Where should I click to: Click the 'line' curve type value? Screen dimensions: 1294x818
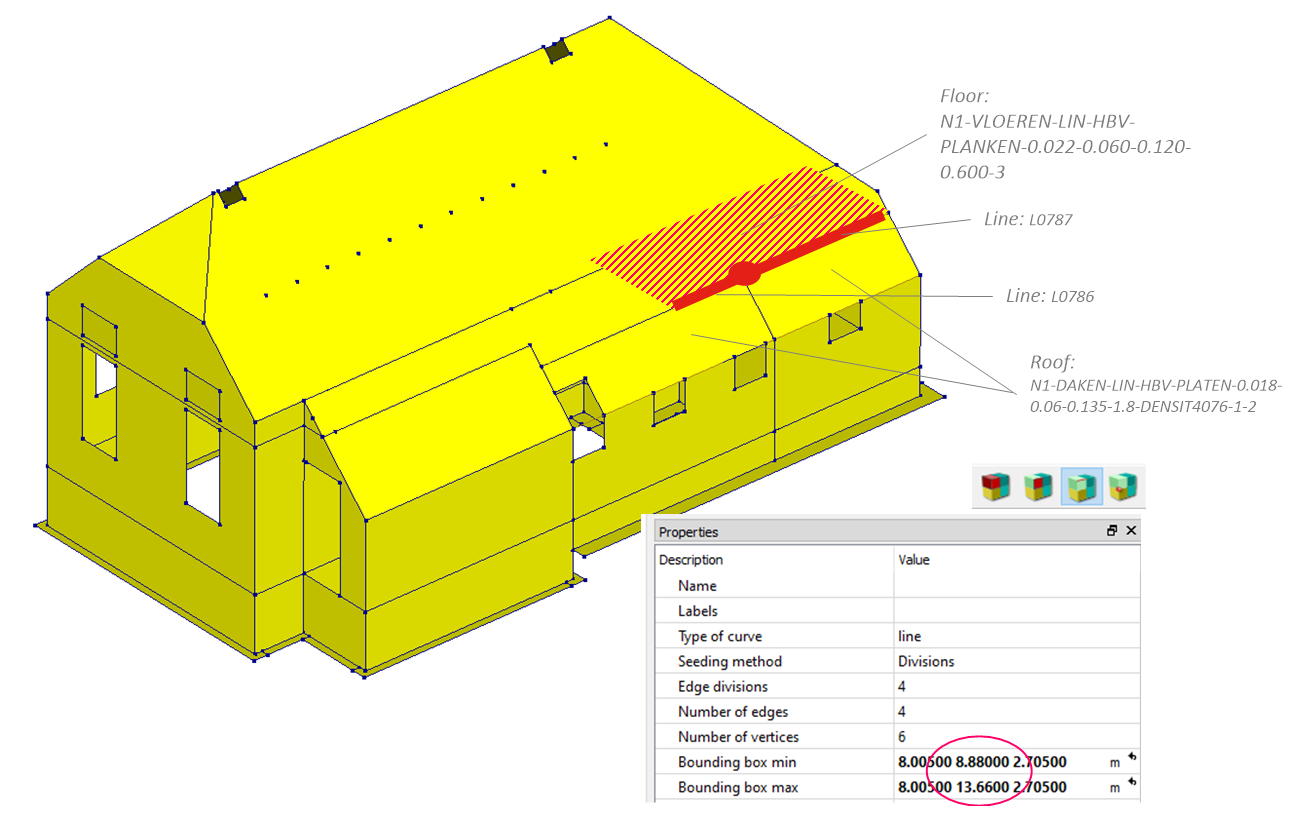(909, 636)
